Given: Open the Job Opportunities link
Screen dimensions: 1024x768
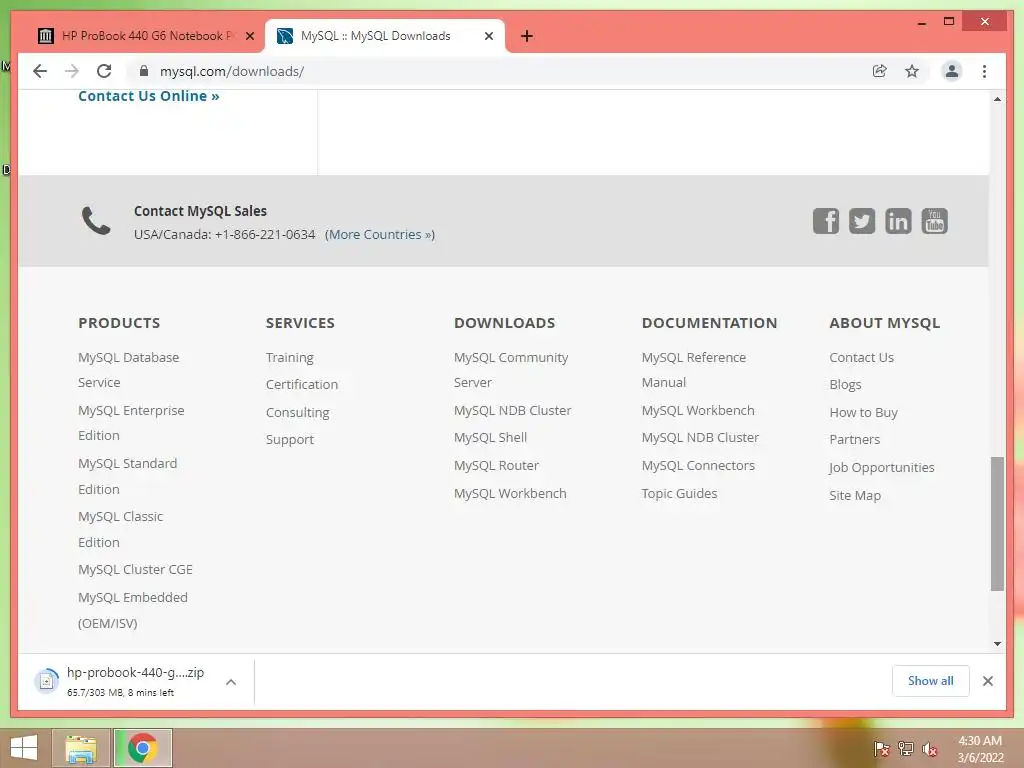Looking at the screenshot, I should tap(882, 468).
